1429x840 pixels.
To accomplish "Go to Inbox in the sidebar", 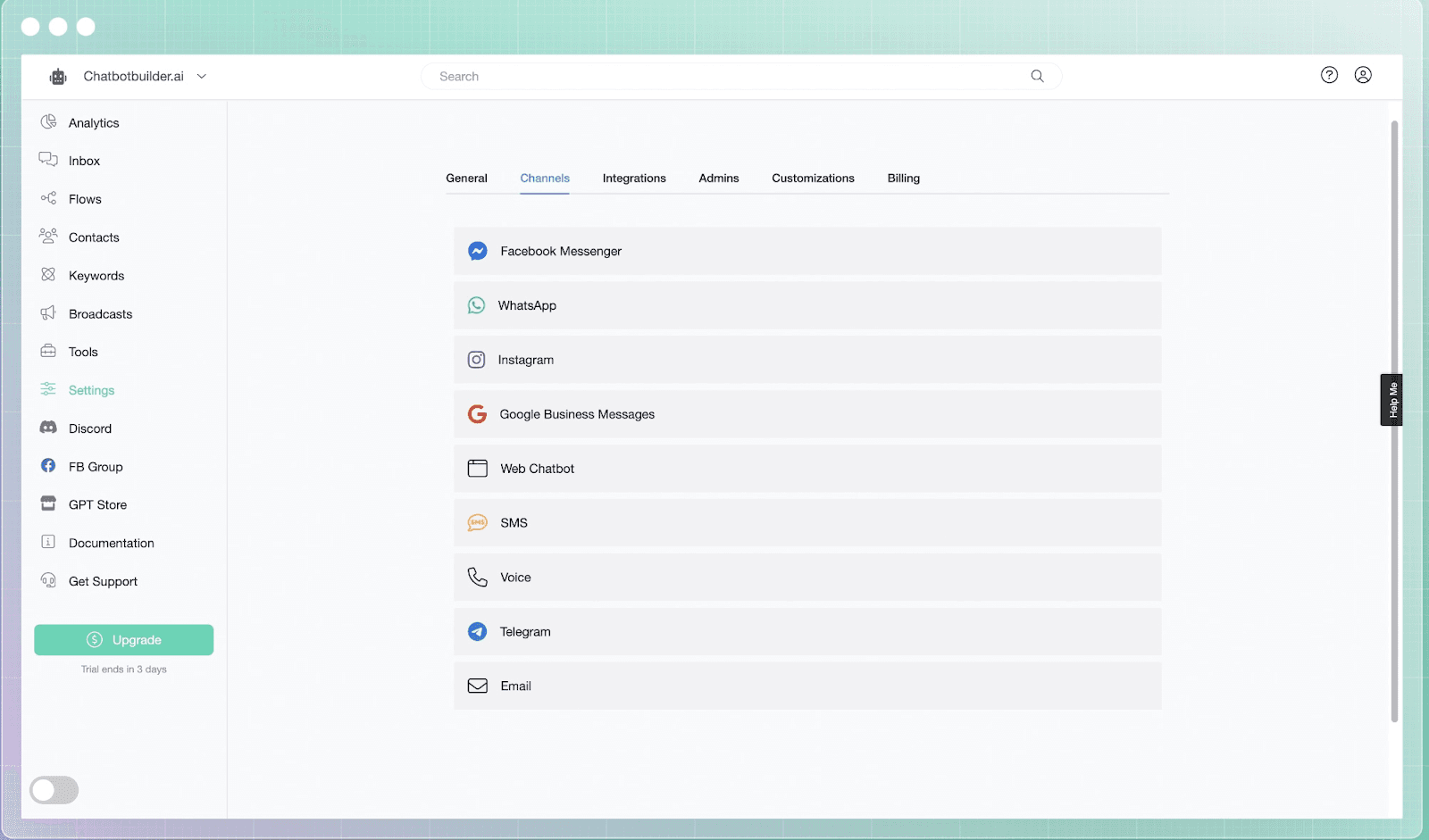I will tap(84, 161).
